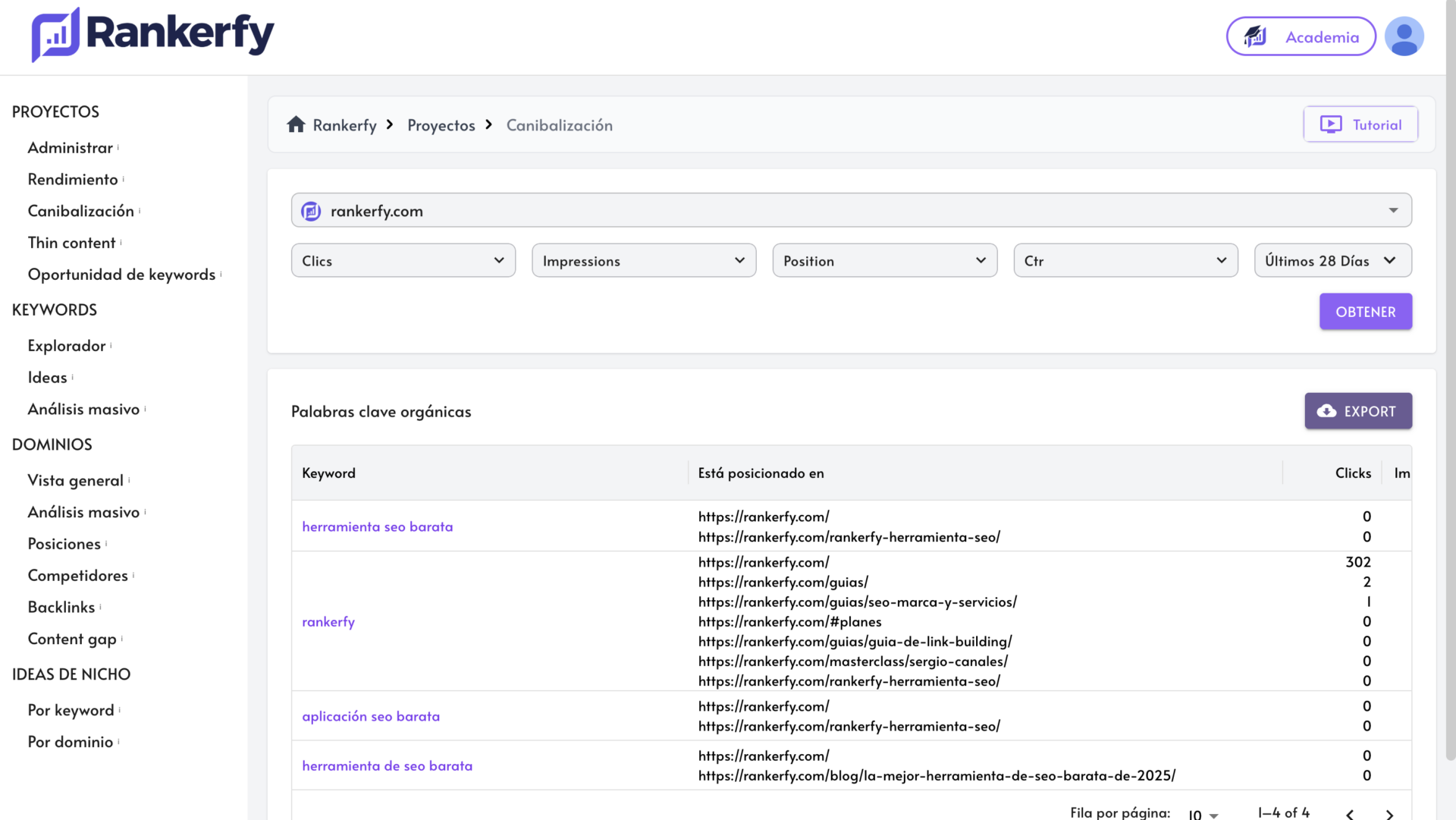Click the info icon beside Thin content
The image size is (1456, 820).
tap(121, 243)
